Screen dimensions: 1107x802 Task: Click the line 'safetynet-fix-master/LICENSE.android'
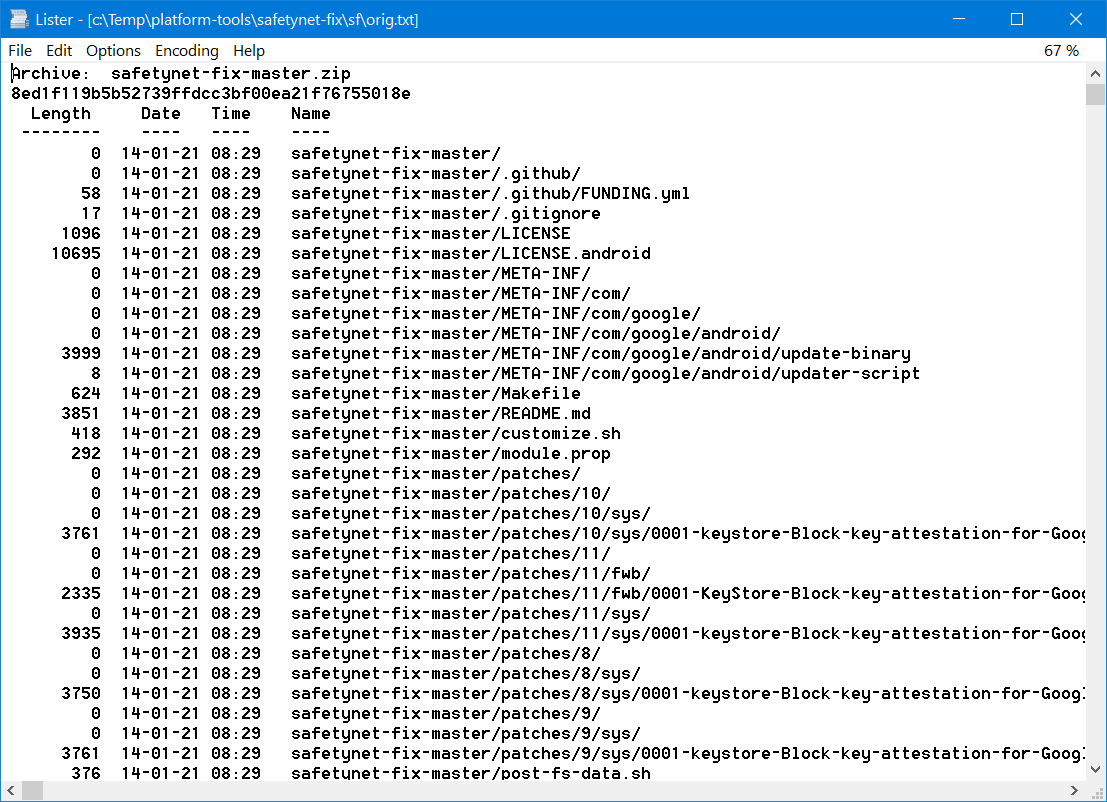(x=471, y=253)
